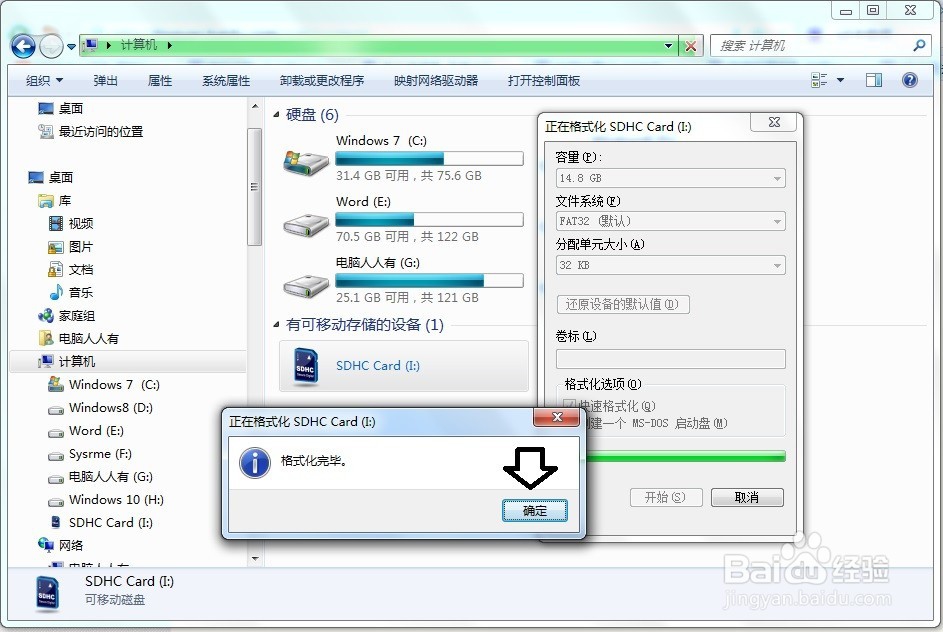Click the Word (E:) drive icon
The width and height of the screenshot is (943, 632).
pyautogui.click(x=306, y=224)
